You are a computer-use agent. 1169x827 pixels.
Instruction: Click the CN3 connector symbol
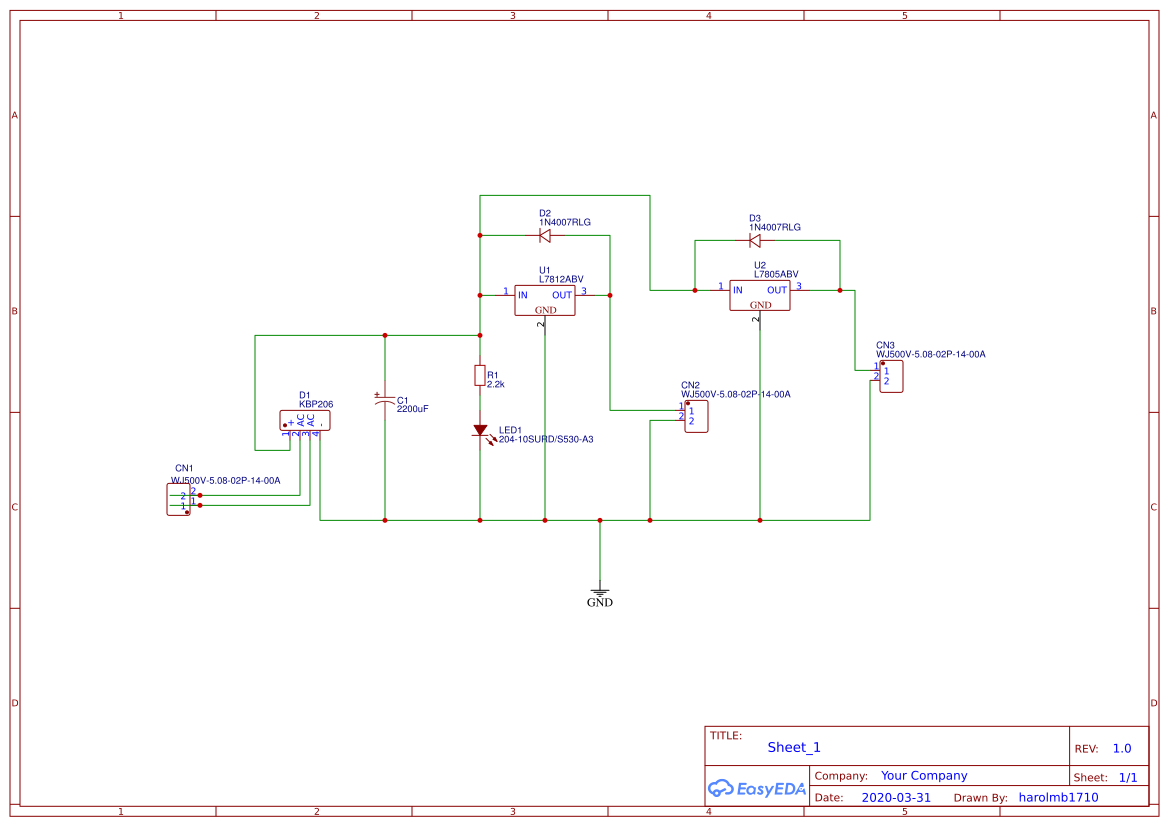pos(890,375)
